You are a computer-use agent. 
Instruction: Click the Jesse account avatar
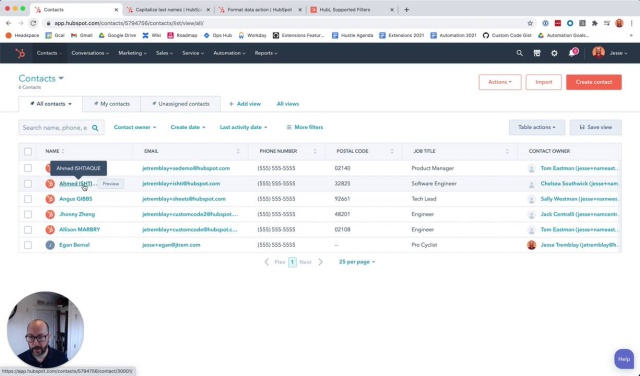pyautogui.click(x=598, y=53)
